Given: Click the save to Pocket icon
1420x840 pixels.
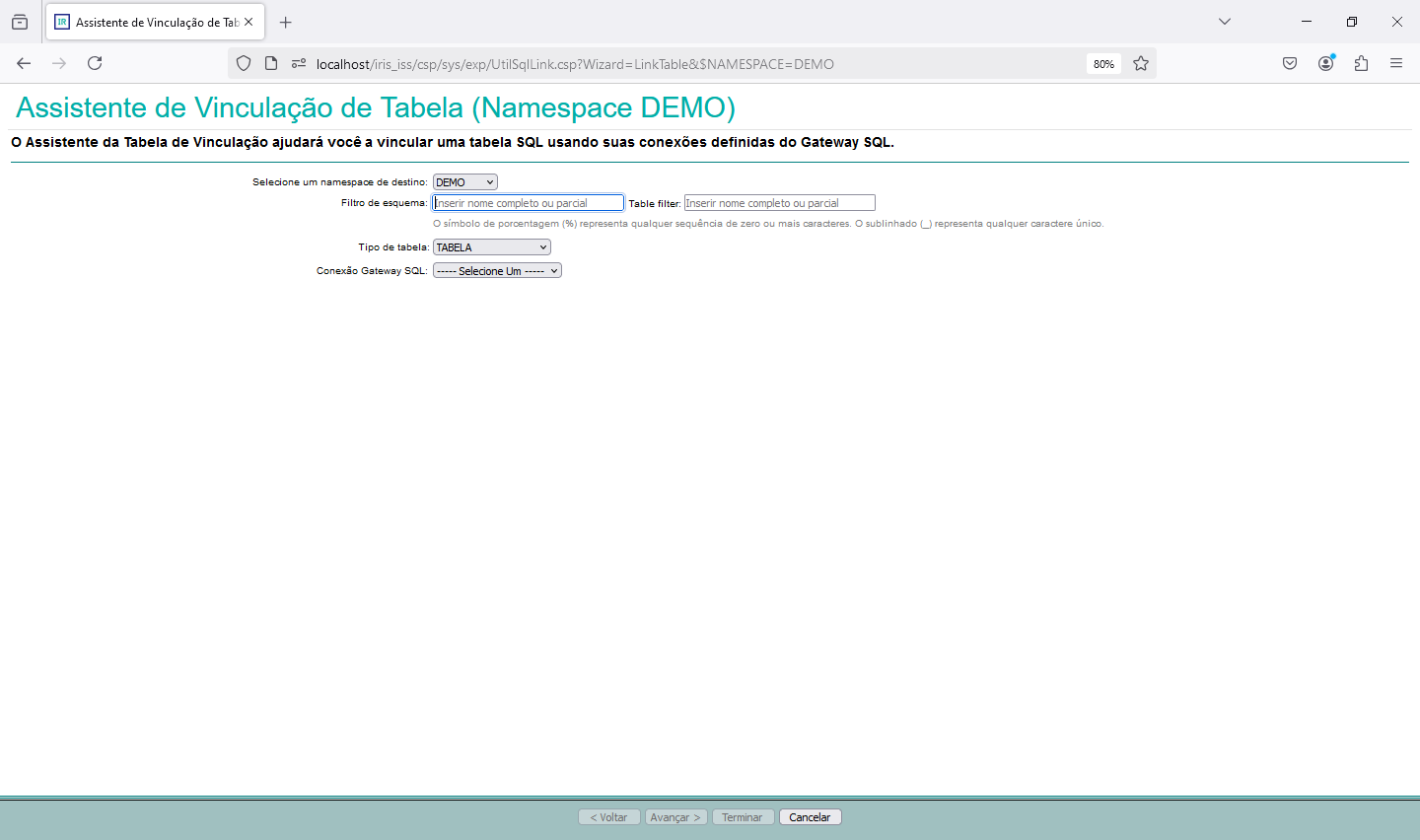Looking at the screenshot, I should tap(1290, 63).
